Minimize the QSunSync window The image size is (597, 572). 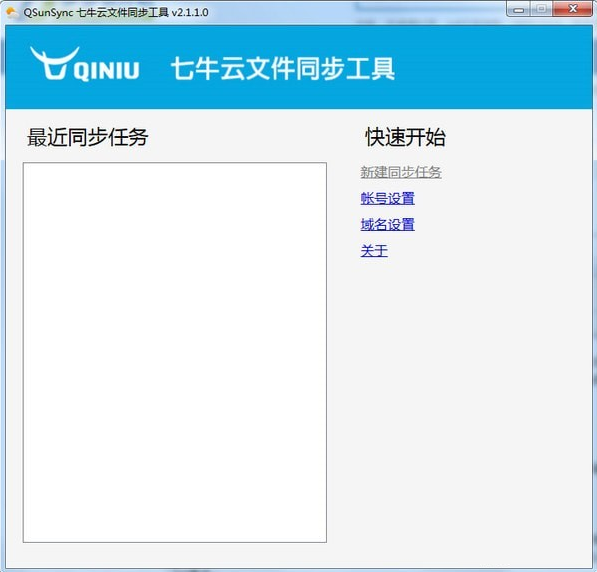pos(518,9)
